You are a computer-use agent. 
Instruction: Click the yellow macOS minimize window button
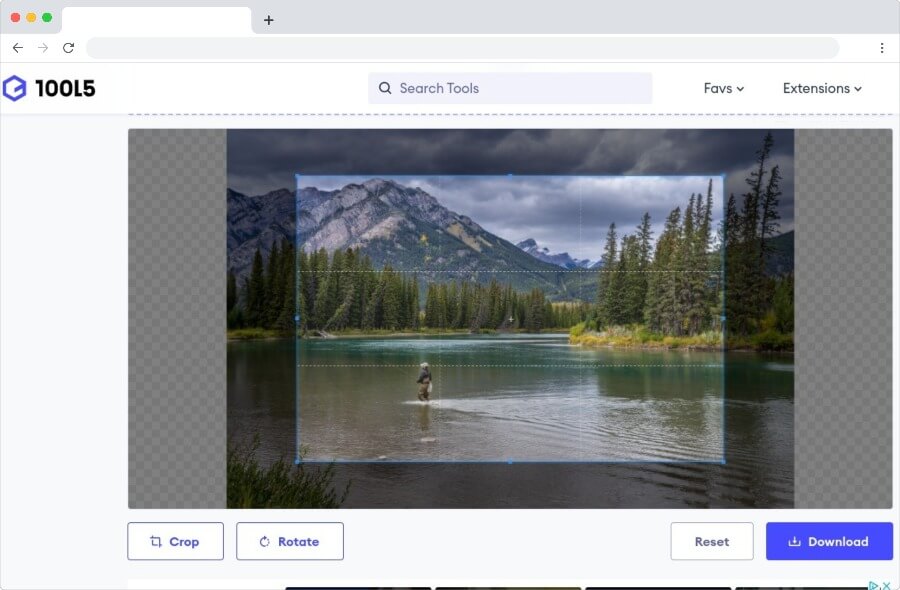(x=31, y=18)
